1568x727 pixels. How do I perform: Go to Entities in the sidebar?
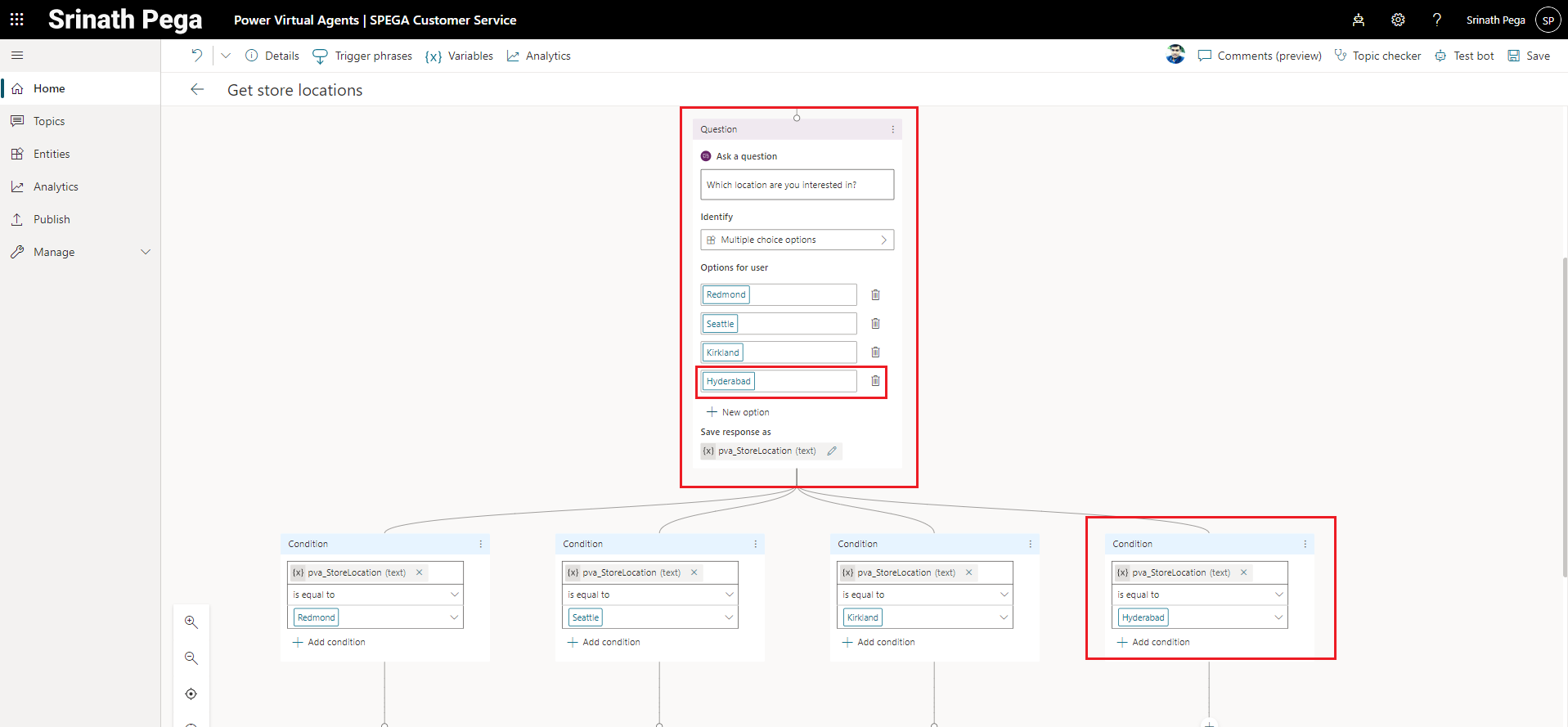coord(52,154)
